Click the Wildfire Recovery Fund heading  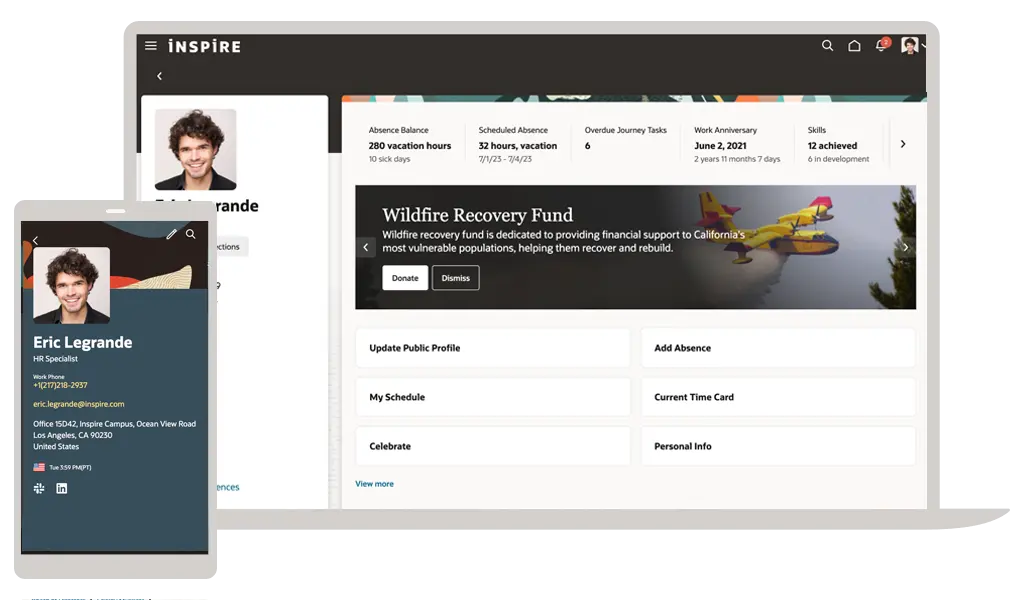tap(477, 215)
